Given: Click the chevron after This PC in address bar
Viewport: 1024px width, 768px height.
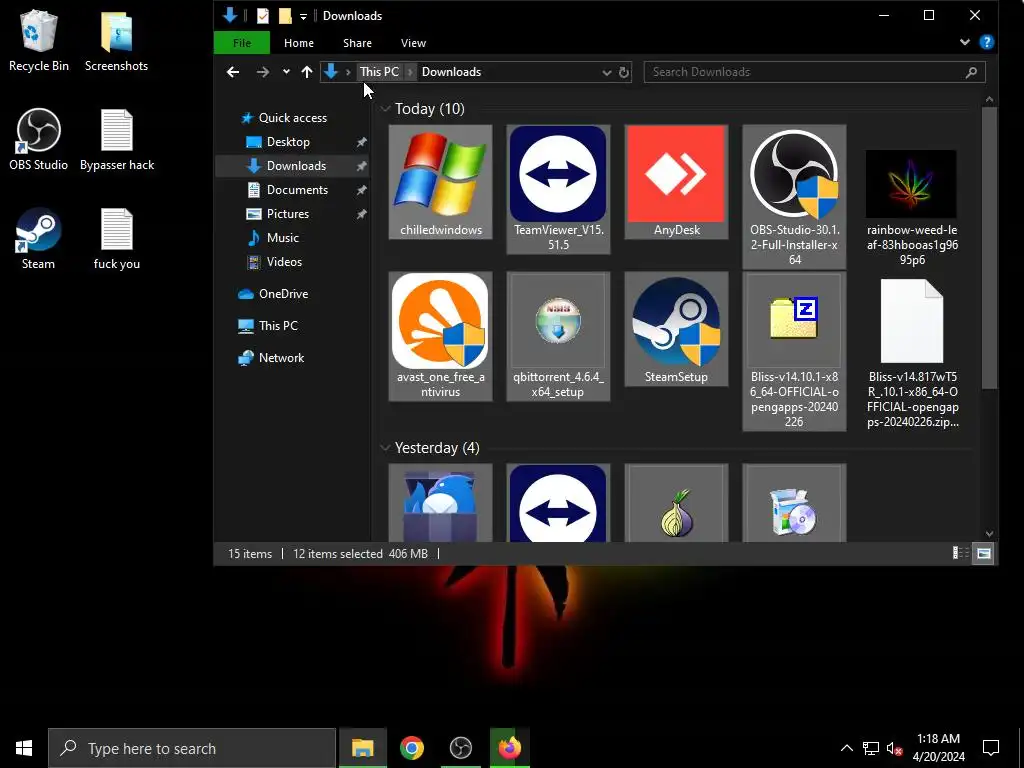Looking at the screenshot, I should (410, 72).
